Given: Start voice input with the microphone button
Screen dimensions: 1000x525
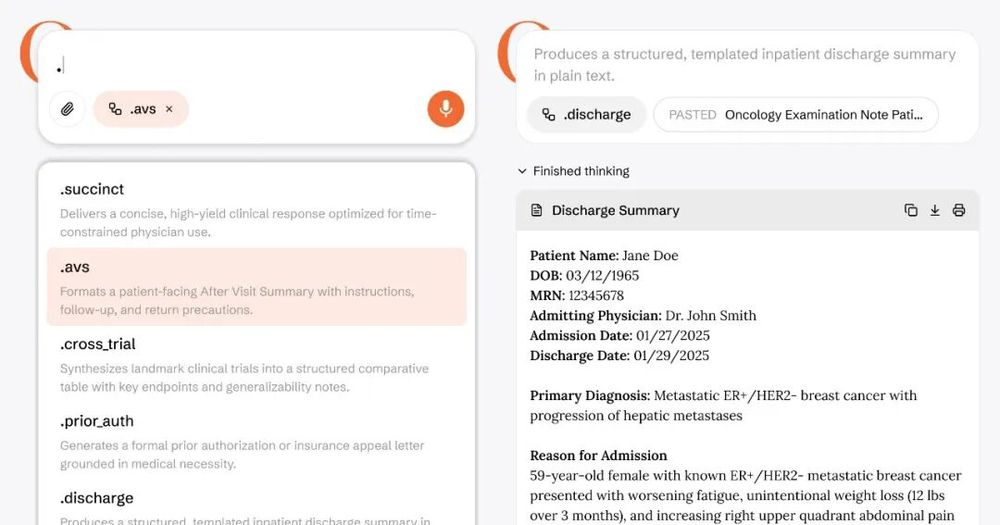Looking at the screenshot, I should pos(446,109).
